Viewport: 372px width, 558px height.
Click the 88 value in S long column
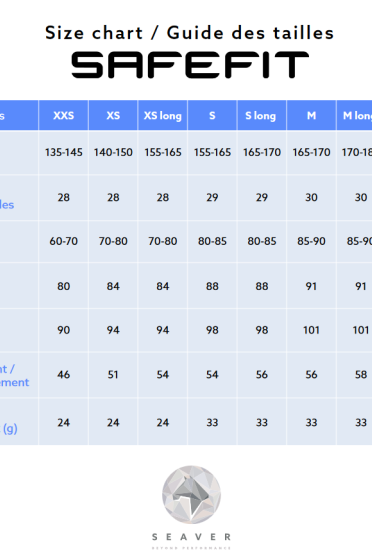(262, 286)
